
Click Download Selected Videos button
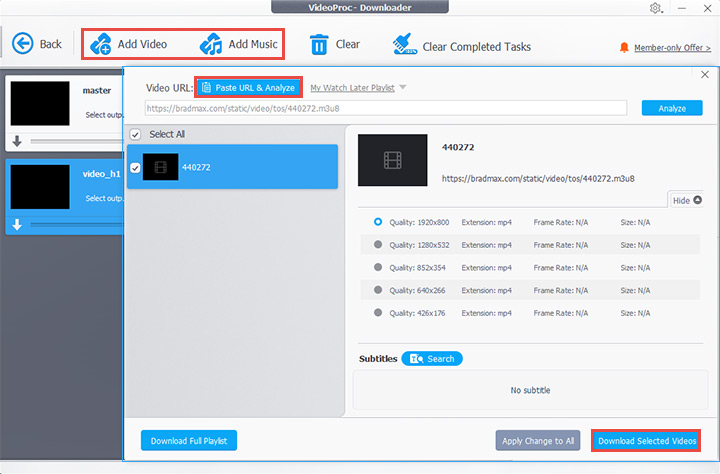point(647,441)
